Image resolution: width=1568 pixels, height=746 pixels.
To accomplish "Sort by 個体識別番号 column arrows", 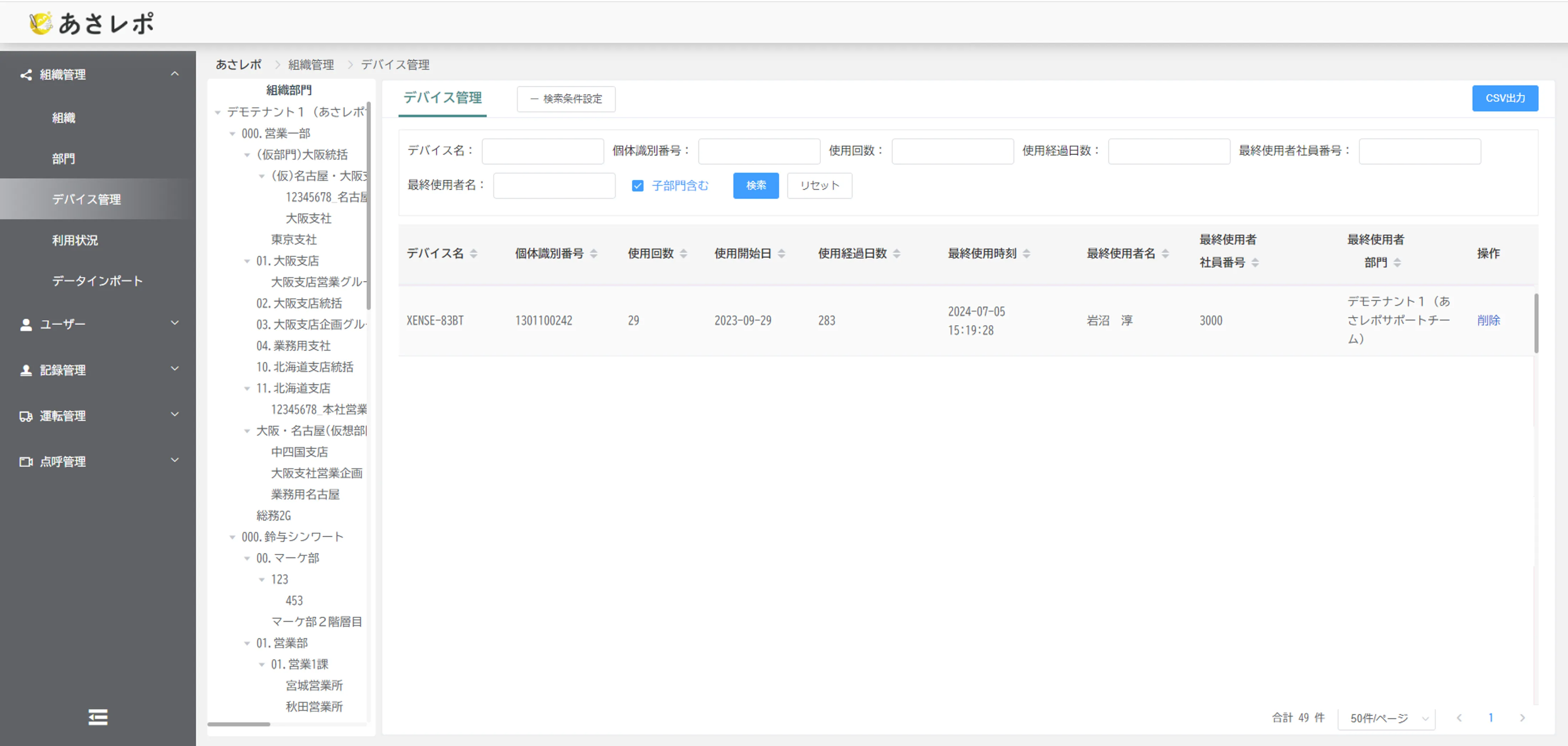I will [593, 253].
